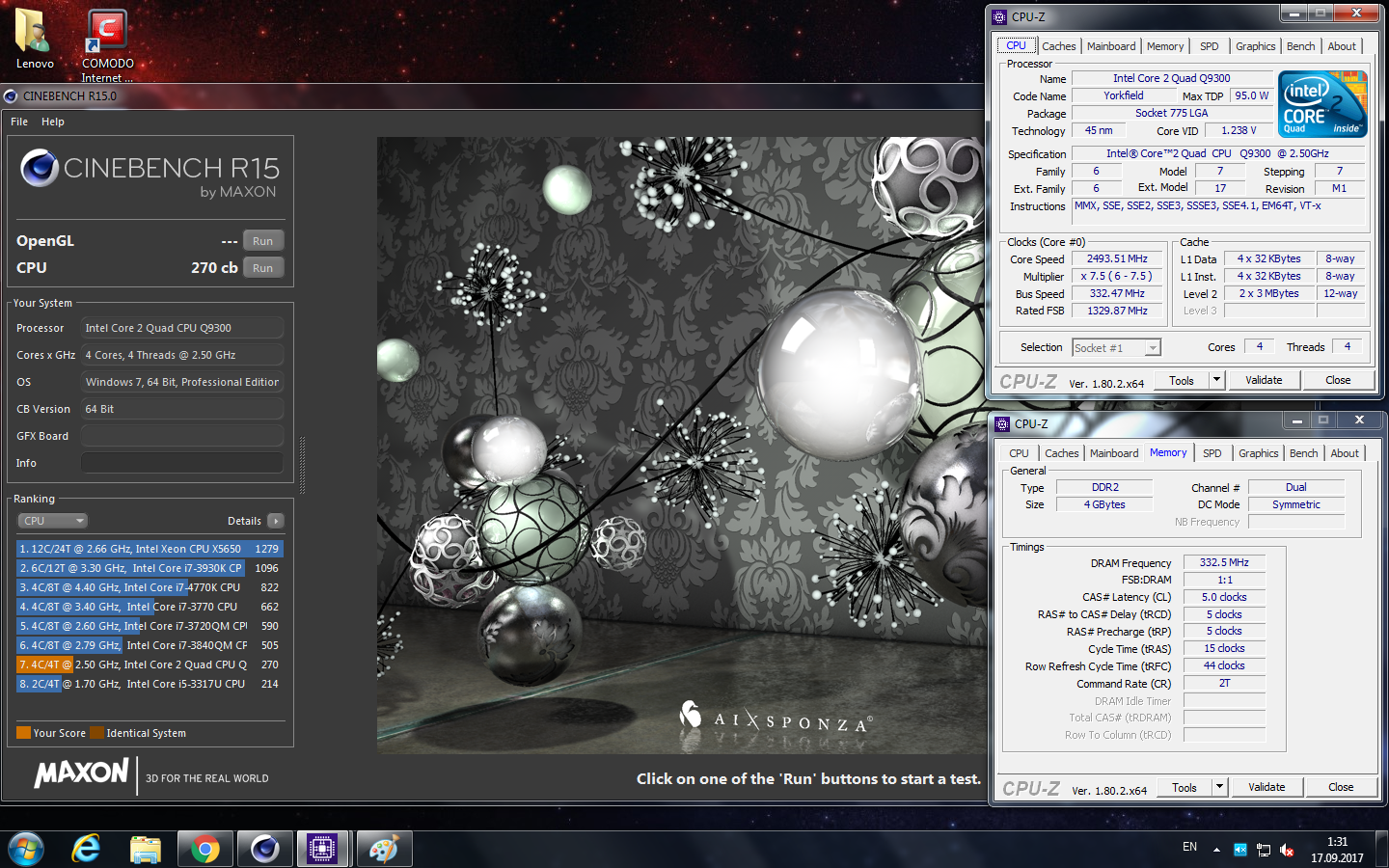1389x868 pixels.
Task: Select the Core i7-3930K ranking row
Action: pyautogui.click(x=150, y=568)
